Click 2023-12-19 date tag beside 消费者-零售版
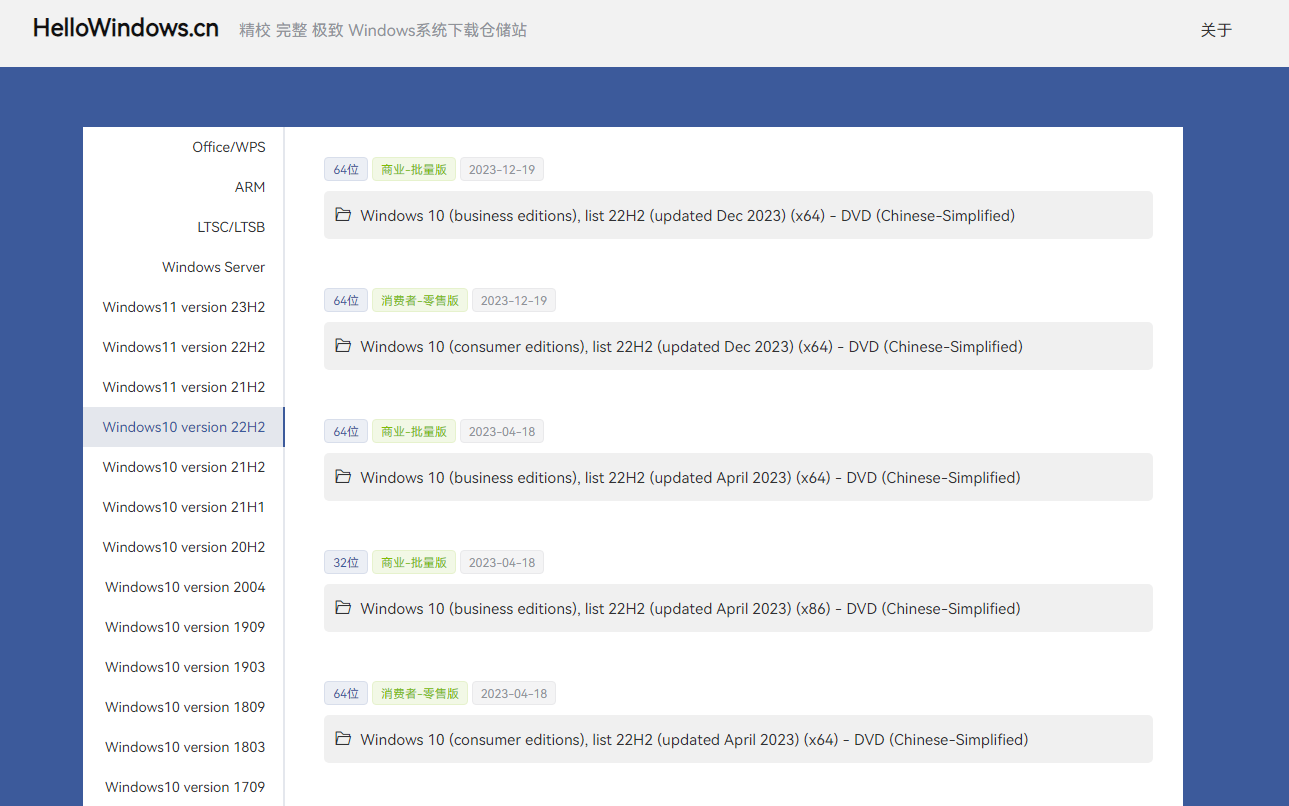The height and width of the screenshot is (806, 1289). 514,300
